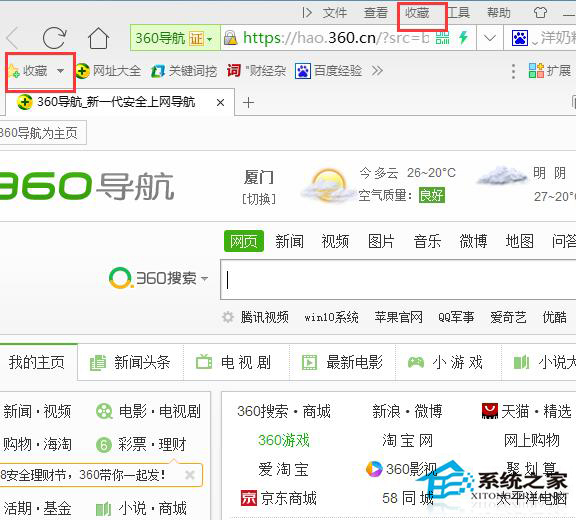Image resolution: width=576 pixels, height=520 pixels.
Task: Click tomorrow's cloud weather icon
Action: [x=501, y=176]
